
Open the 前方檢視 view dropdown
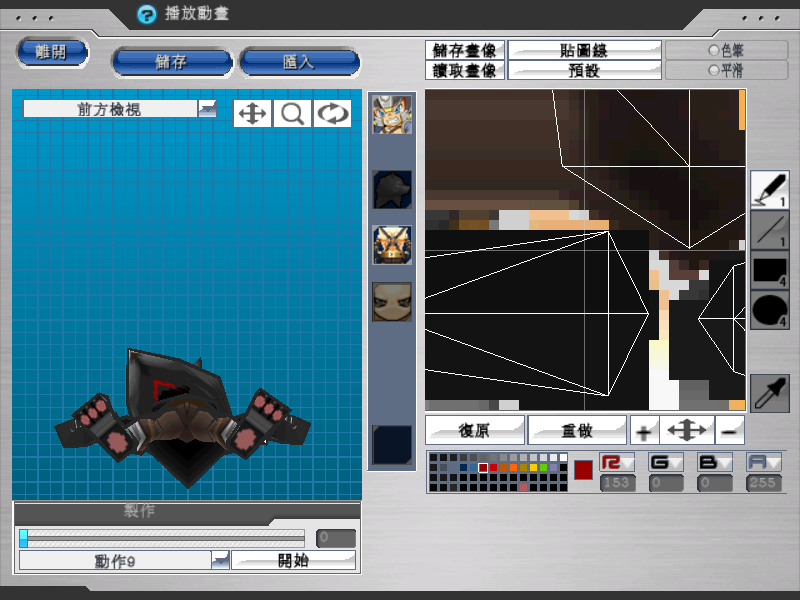(207, 109)
